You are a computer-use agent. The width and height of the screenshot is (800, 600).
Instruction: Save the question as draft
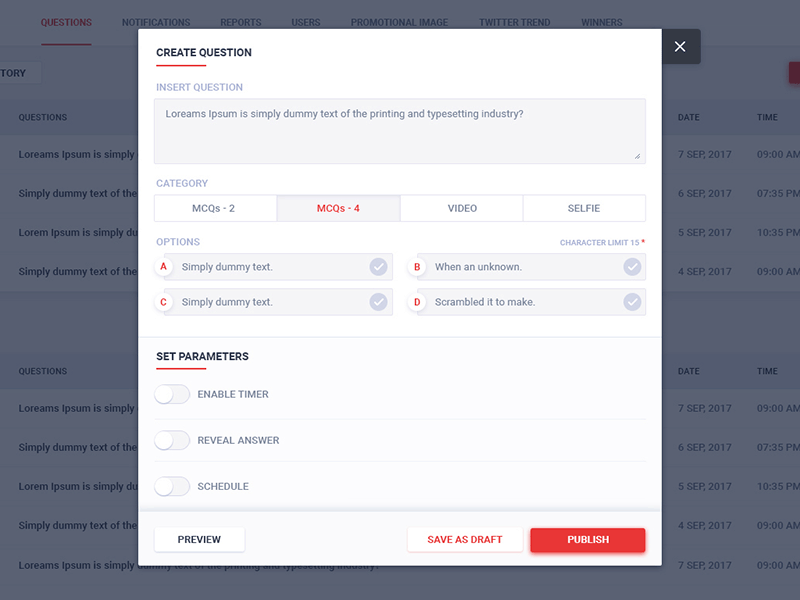[465, 539]
